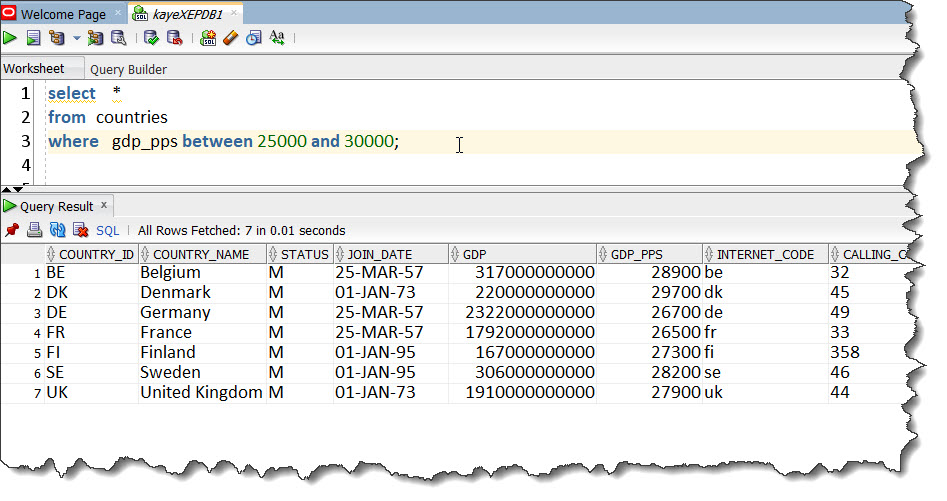Sort by the COUNTRY_NAME column header

[201, 255]
